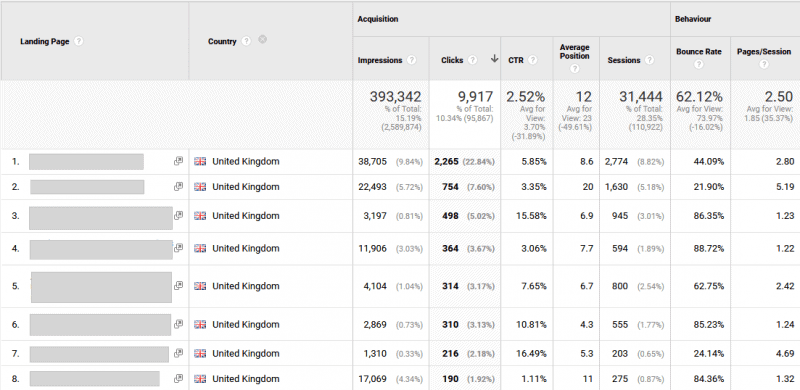The height and width of the screenshot is (390, 800).
Task: Remove the Country secondary dimension
Action: [x=262, y=39]
